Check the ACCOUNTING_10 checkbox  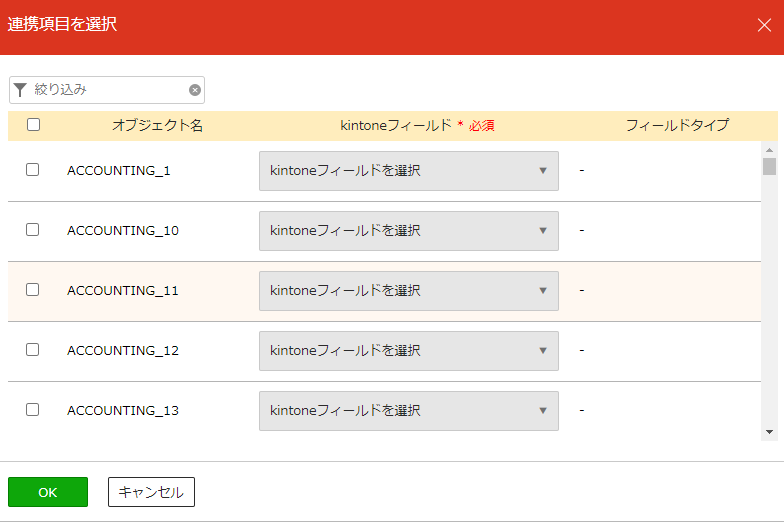point(32,230)
